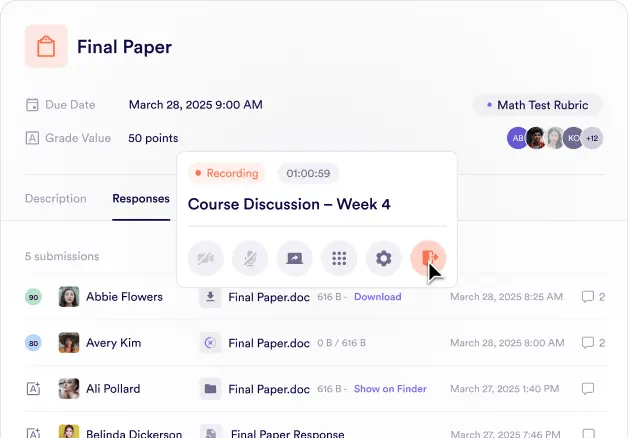
Task: Open the grid apps button
Action: 339,258
